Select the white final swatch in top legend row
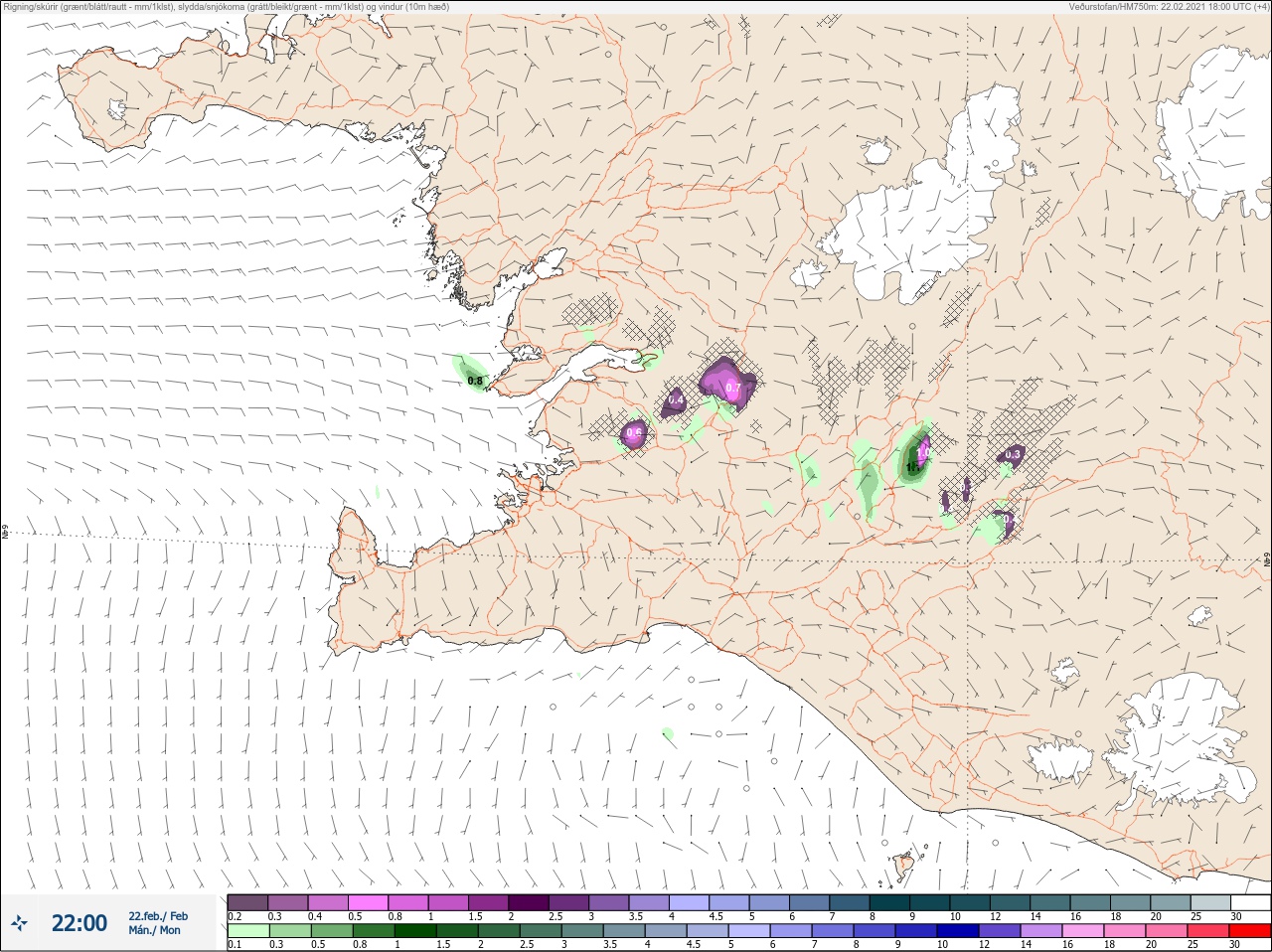 click(1250, 902)
